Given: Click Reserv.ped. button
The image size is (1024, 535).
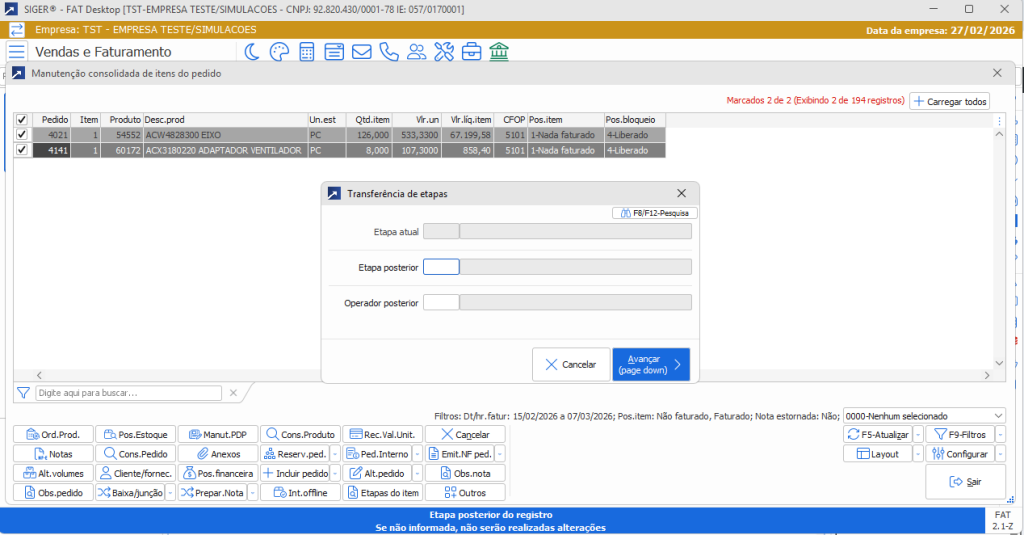Looking at the screenshot, I should [295, 454].
